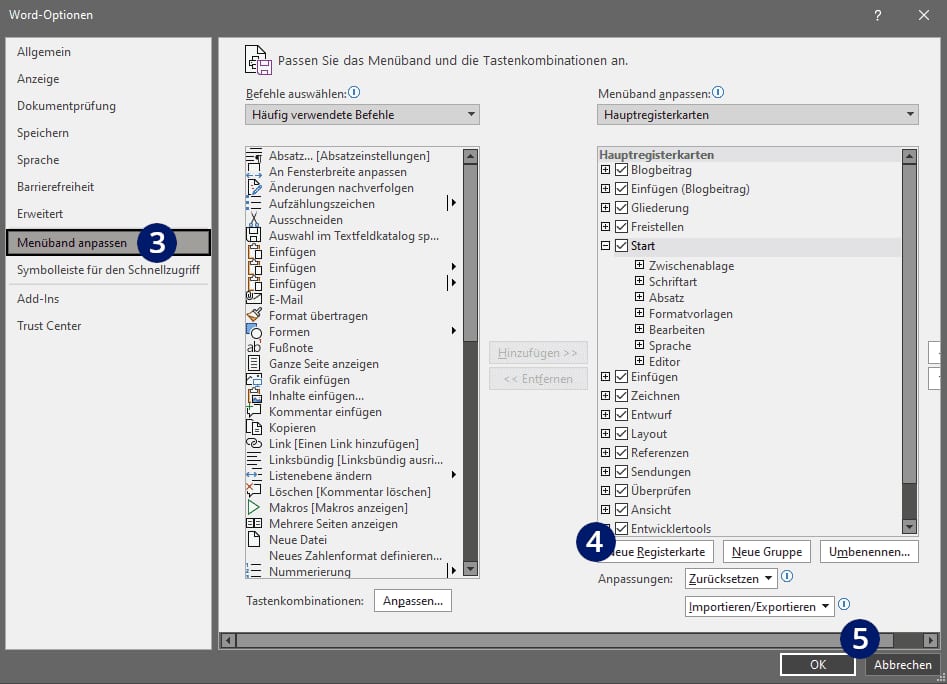Select the Neue Datei page icon
The image size is (947, 684).
click(254, 539)
